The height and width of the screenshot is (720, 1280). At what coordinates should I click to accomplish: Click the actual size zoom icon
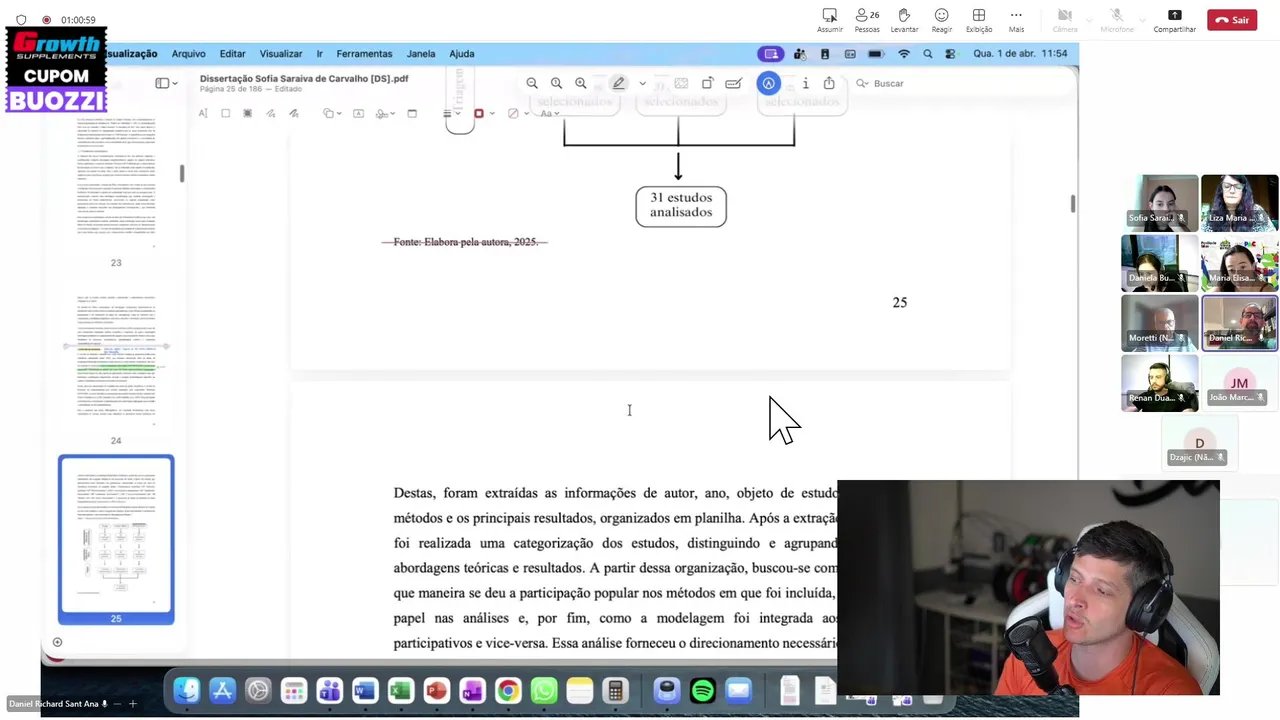pos(556,83)
